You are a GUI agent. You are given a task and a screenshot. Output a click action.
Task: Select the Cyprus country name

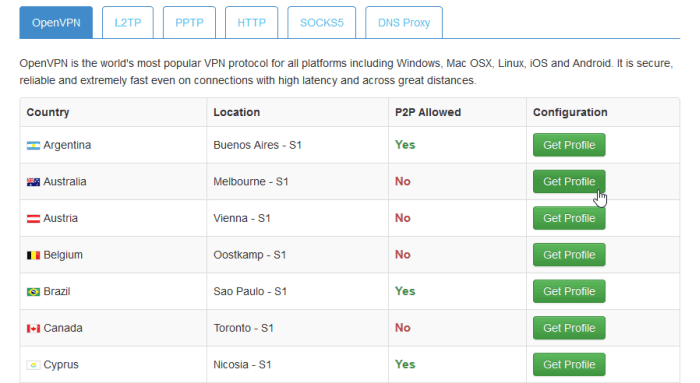(61, 365)
